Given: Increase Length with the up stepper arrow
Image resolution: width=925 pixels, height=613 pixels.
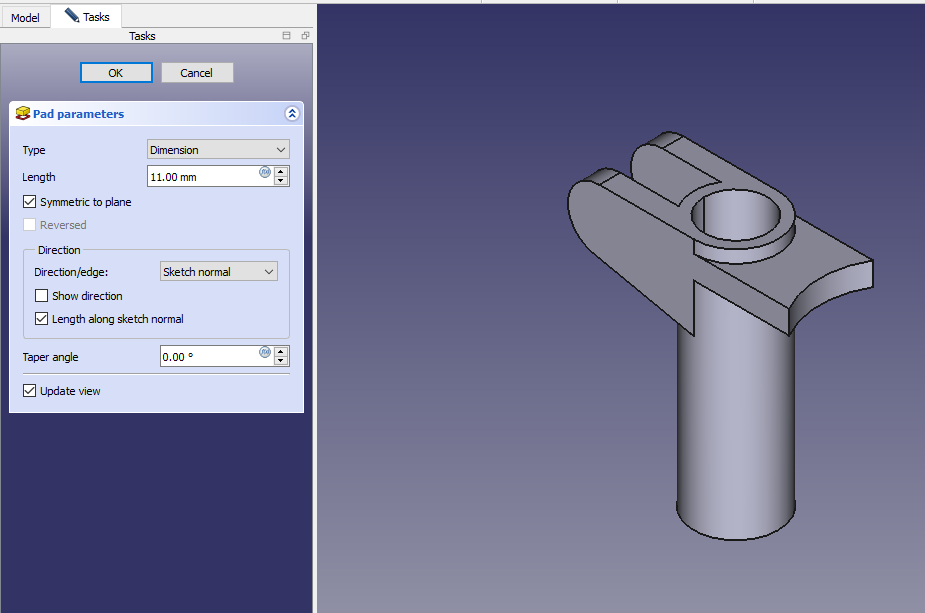Looking at the screenshot, I should (x=281, y=172).
